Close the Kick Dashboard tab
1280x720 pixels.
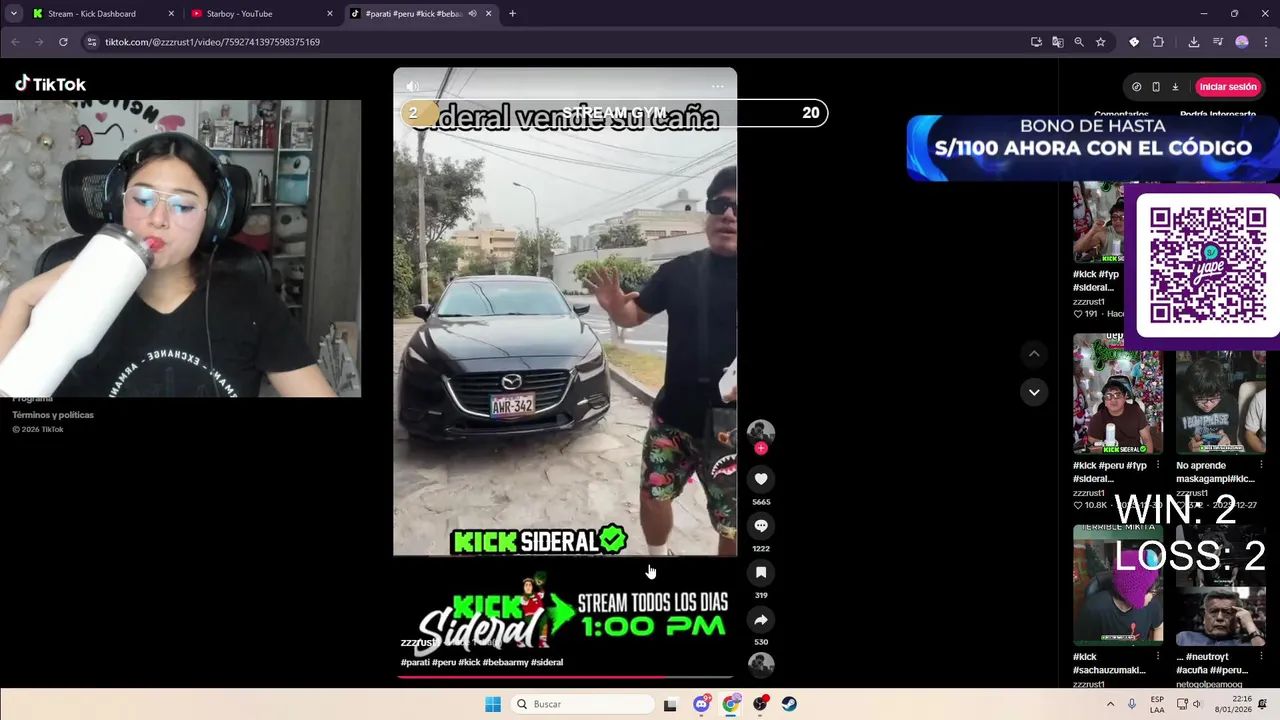[171, 14]
